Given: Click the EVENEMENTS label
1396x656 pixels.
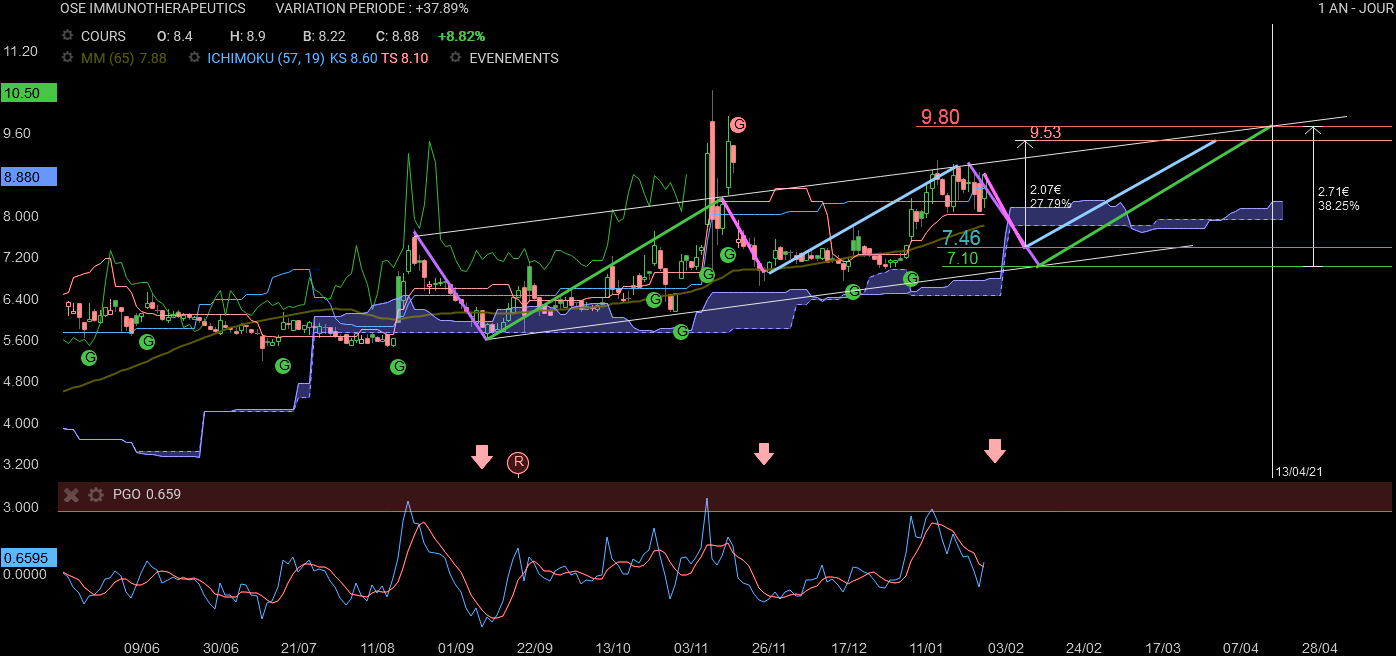Looking at the screenshot, I should click(514, 58).
